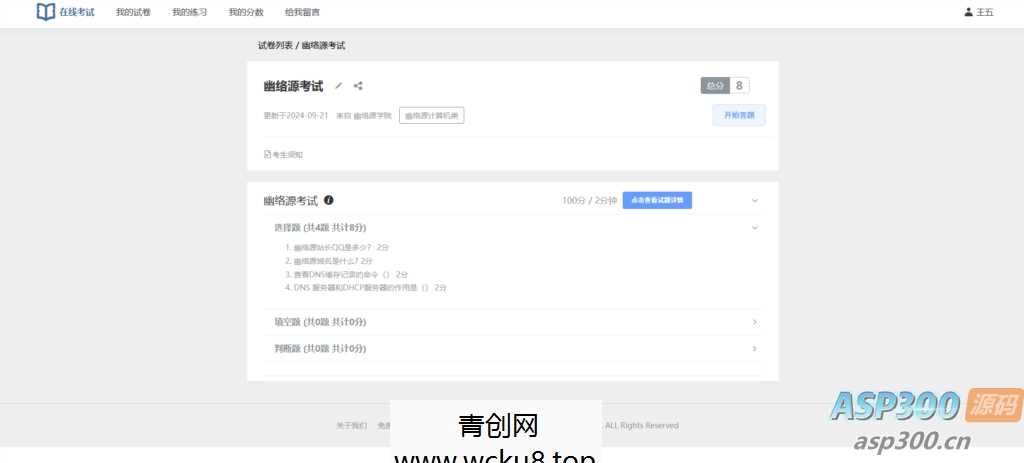Select question 4 about DNS and DHCP servers
Image resolution: width=1024 pixels, height=463 pixels.
pyautogui.click(x=366, y=287)
